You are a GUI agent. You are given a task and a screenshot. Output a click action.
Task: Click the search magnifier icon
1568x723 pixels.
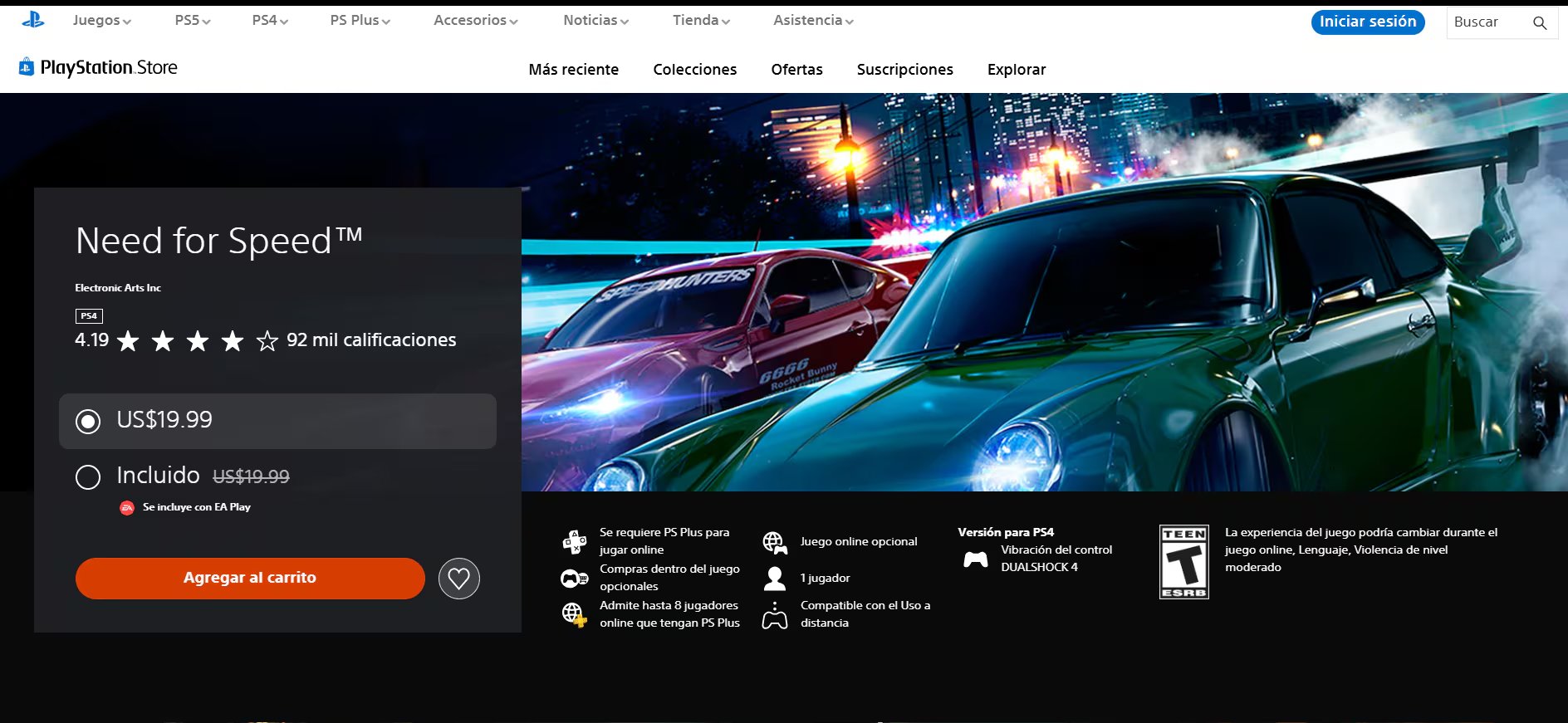(1540, 22)
